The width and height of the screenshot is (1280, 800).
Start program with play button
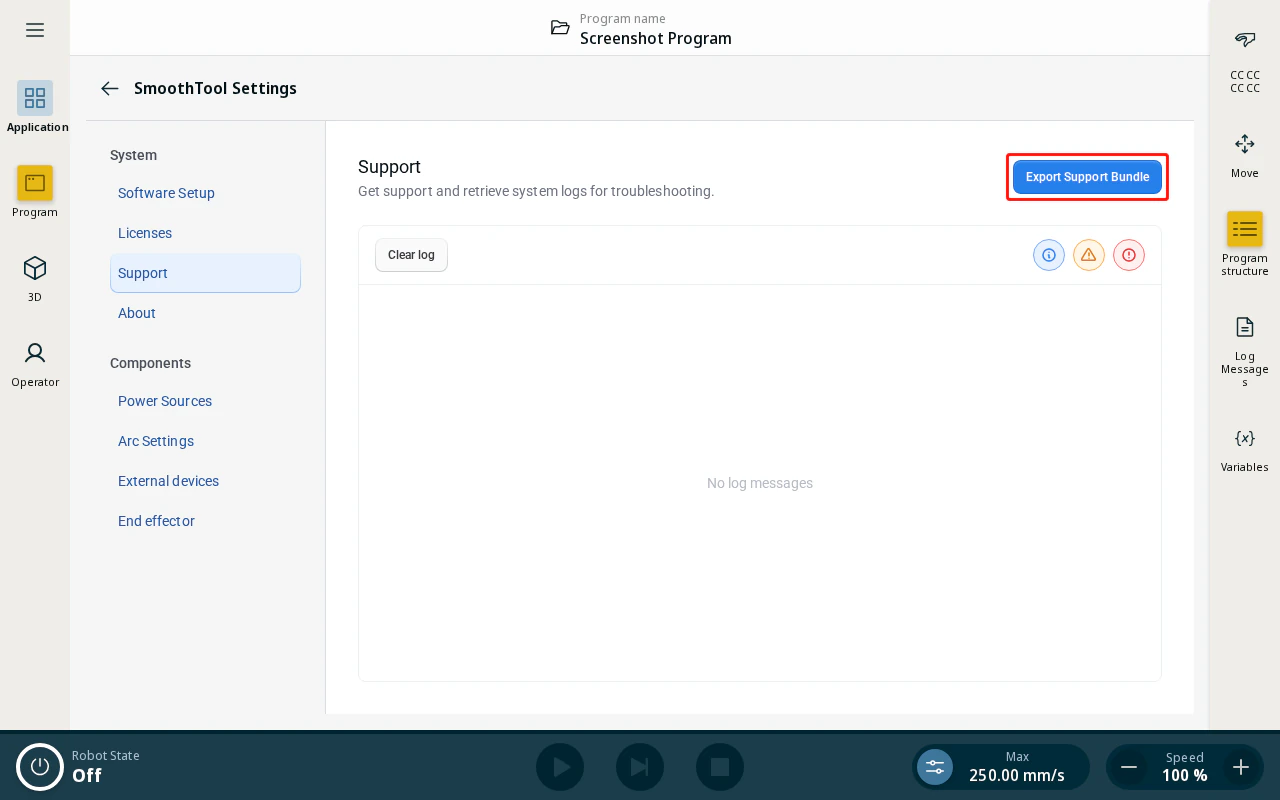coord(560,767)
